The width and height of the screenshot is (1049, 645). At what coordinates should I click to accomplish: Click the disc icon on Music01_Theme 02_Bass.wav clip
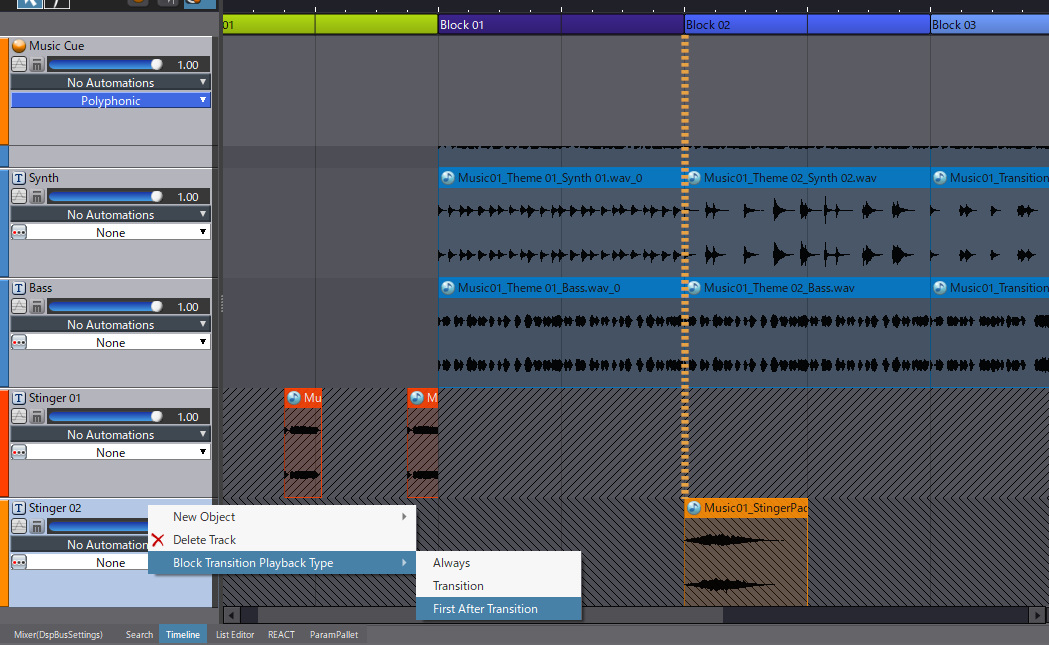(694, 288)
